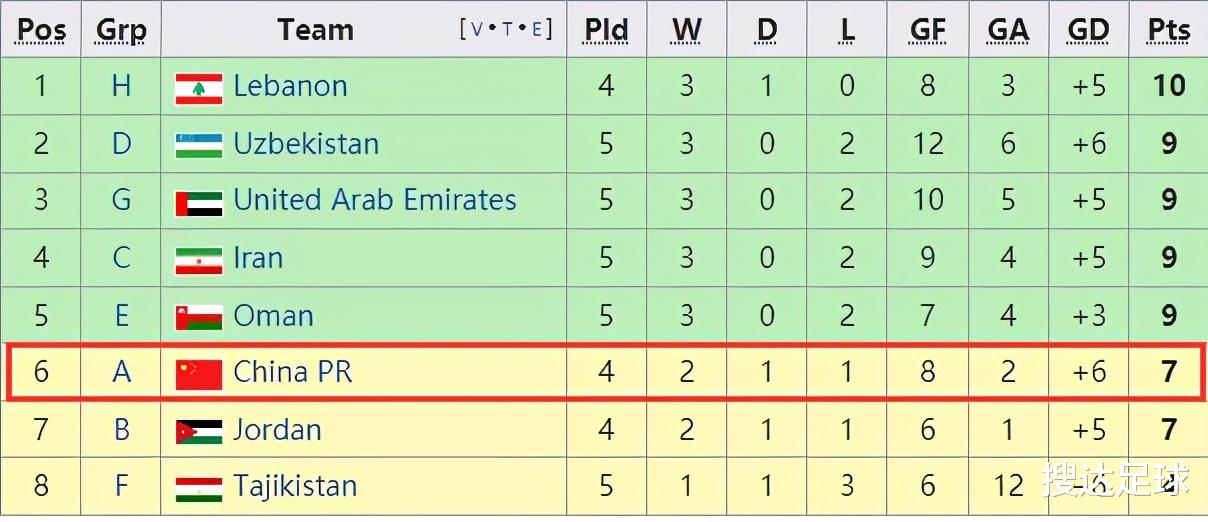This screenshot has height=522, width=1208.
Task: Open the Uzbekistan team link
Action: [x=306, y=144]
